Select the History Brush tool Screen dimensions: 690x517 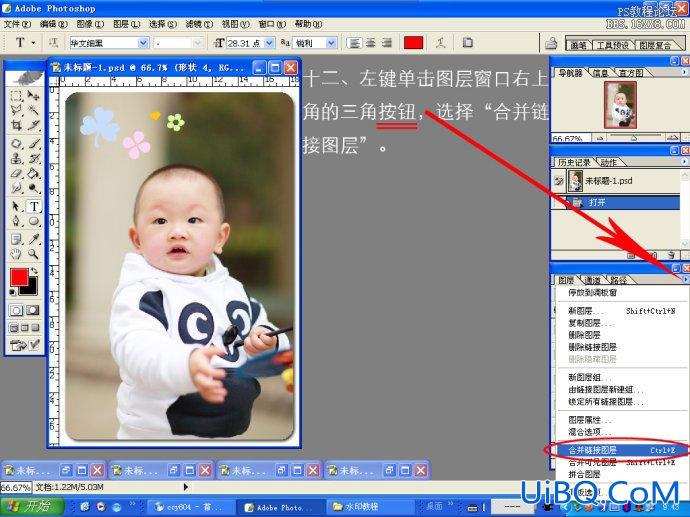coord(33,158)
